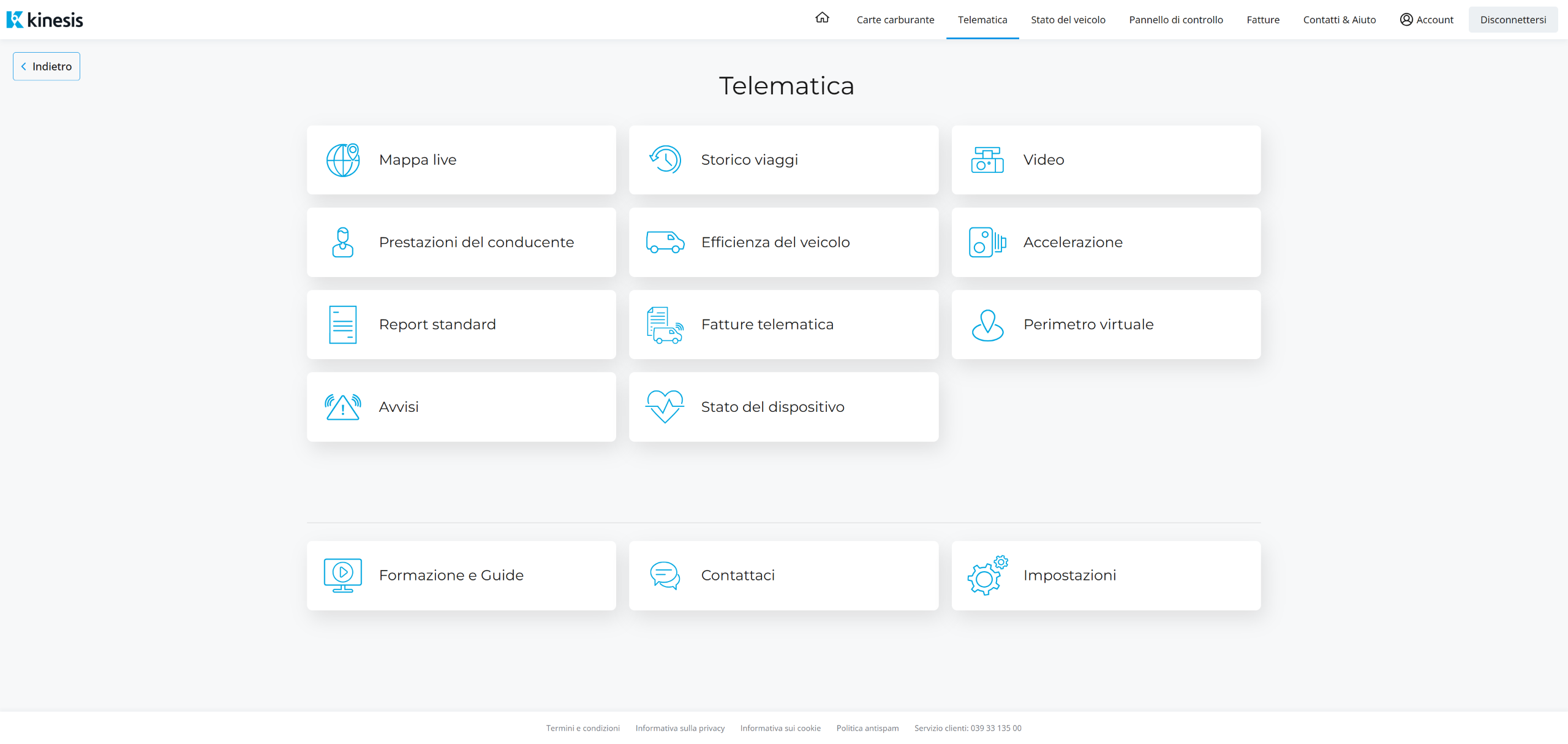
Task: Click the home icon in navbar
Action: (822, 18)
